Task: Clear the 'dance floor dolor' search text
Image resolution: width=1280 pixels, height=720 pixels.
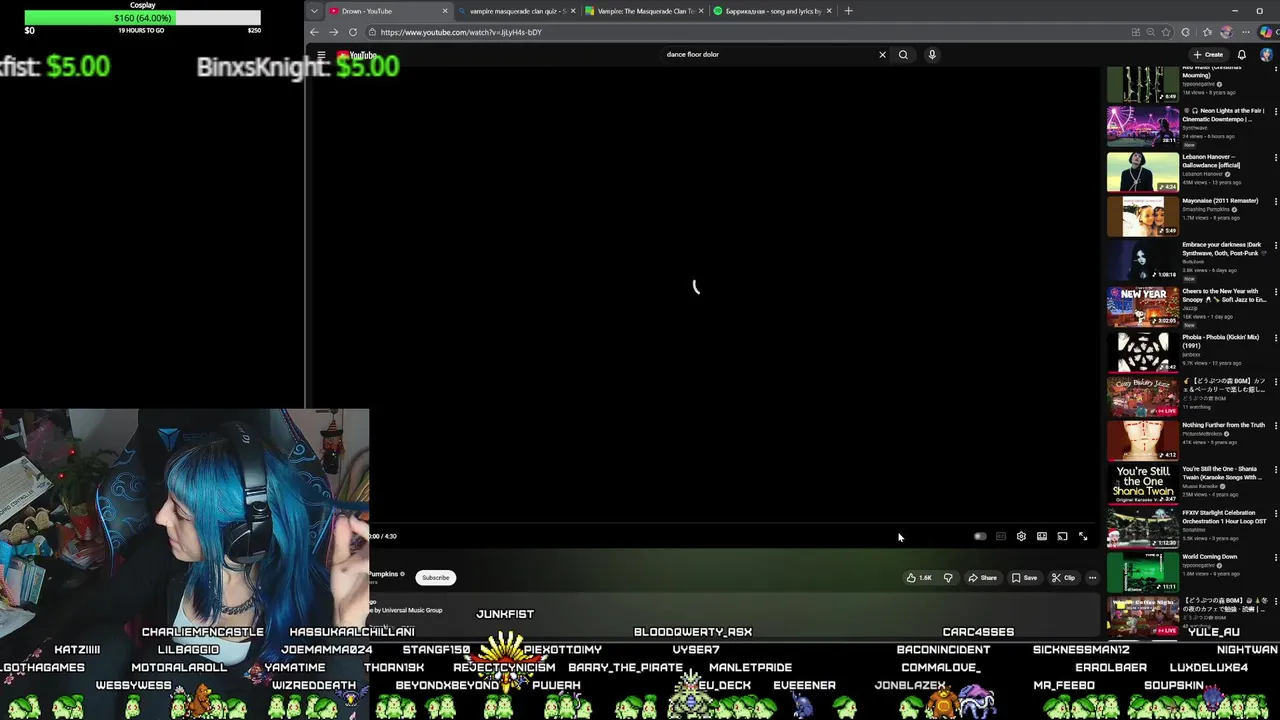Action: coord(882,55)
